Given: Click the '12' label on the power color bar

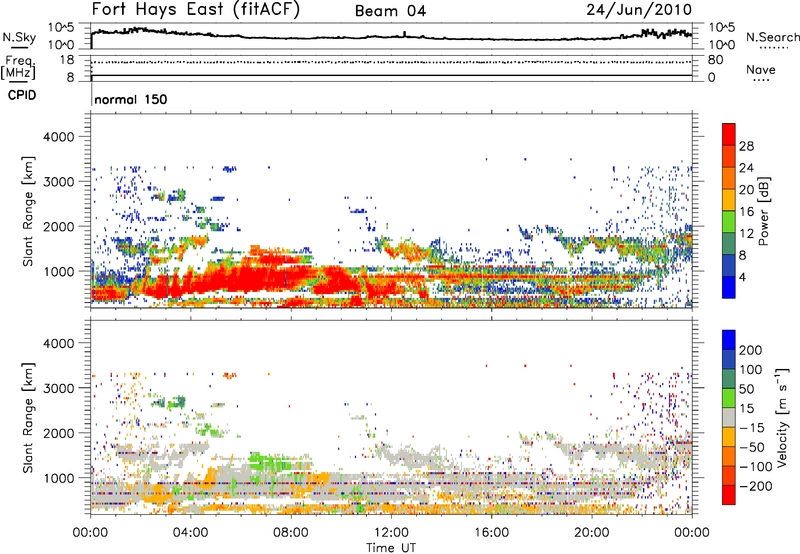Looking at the screenshot, I should pyautogui.click(x=746, y=234).
